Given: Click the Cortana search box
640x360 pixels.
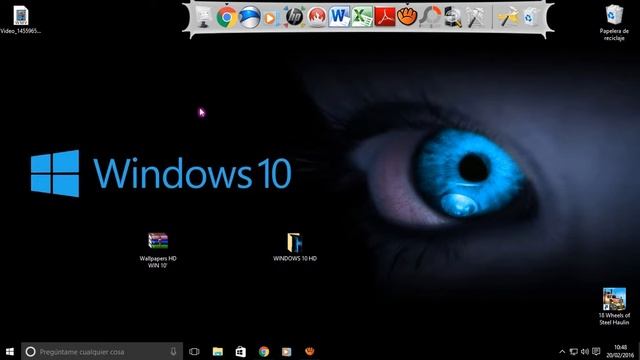Looking at the screenshot, I should (102, 351).
